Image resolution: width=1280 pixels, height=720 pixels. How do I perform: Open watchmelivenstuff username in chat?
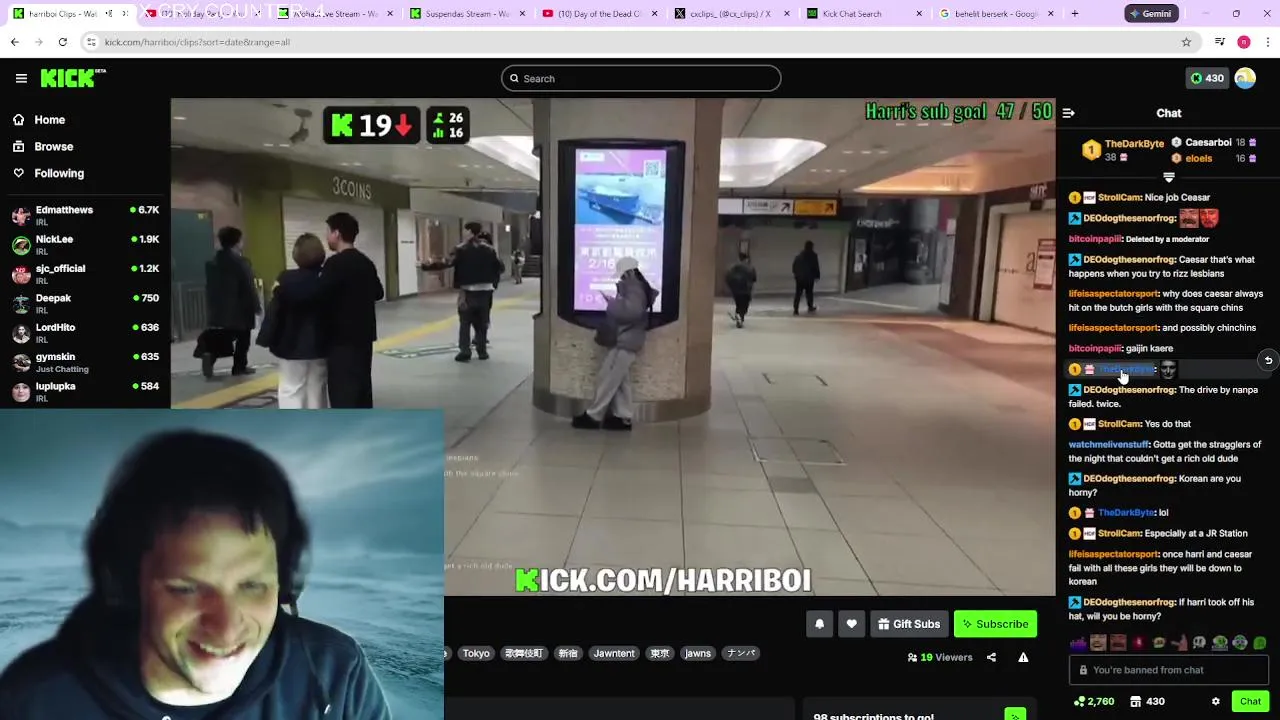pyautogui.click(x=1108, y=445)
